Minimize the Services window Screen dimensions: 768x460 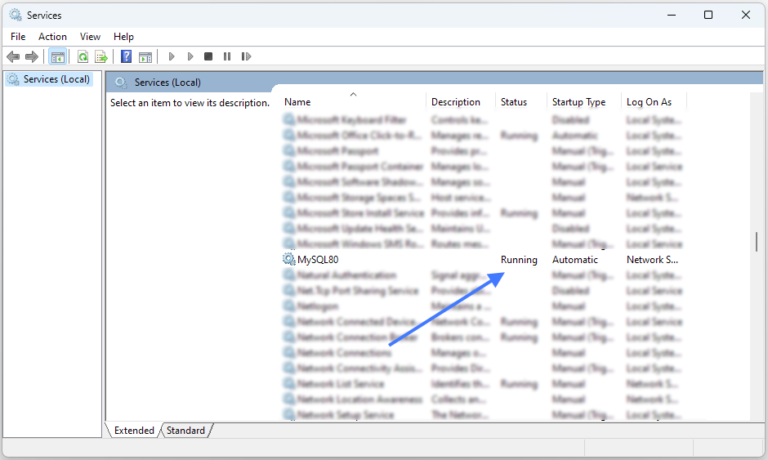coord(672,15)
